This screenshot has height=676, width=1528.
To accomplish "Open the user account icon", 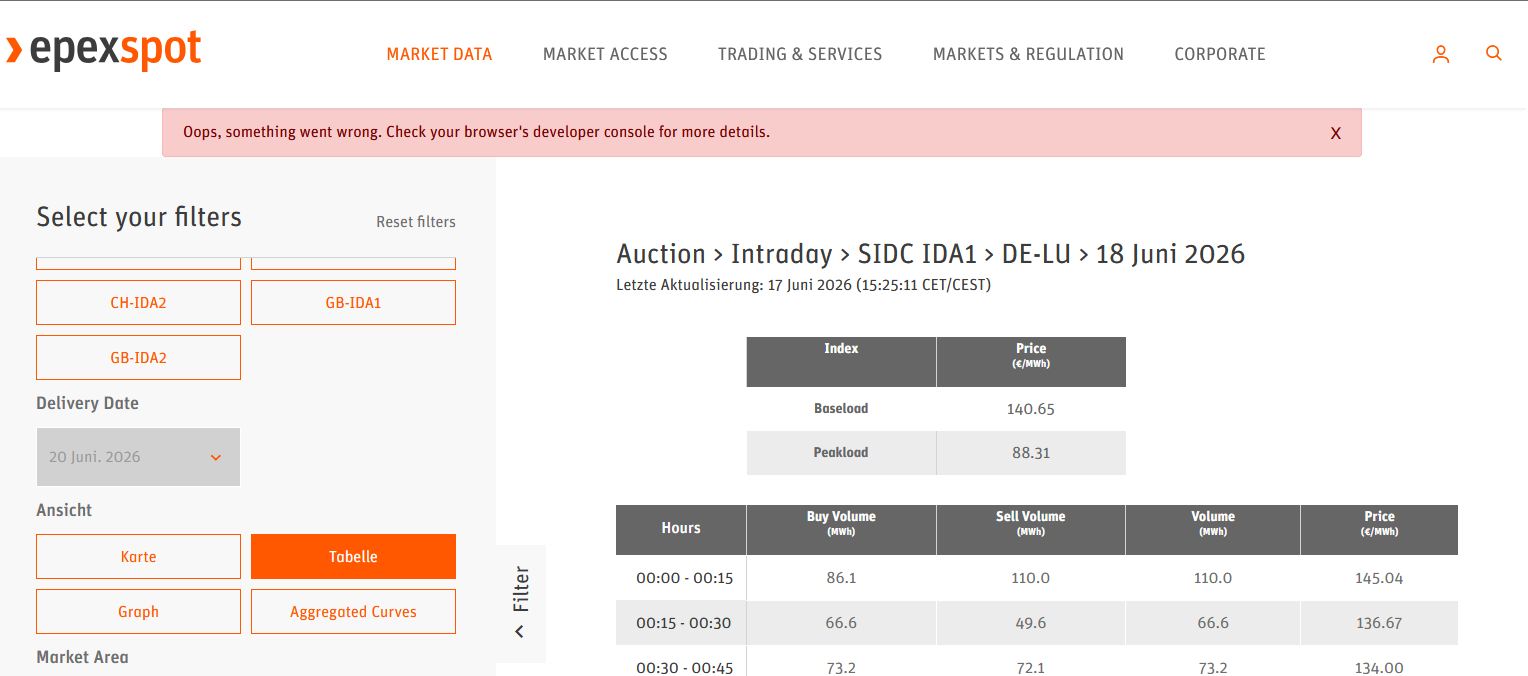I will point(1440,54).
